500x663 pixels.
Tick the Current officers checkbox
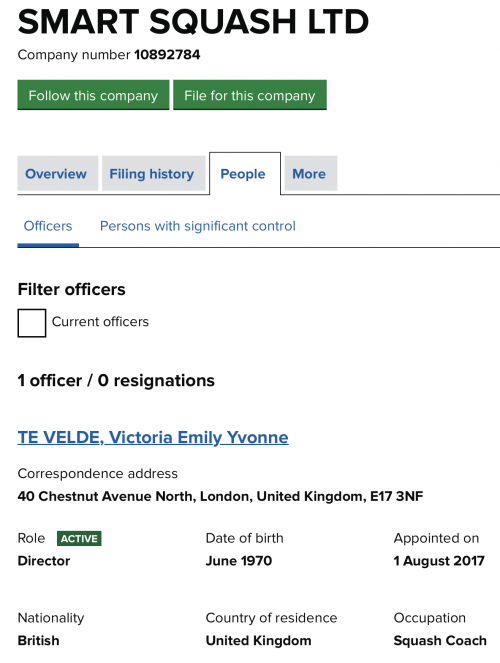pos(32,323)
